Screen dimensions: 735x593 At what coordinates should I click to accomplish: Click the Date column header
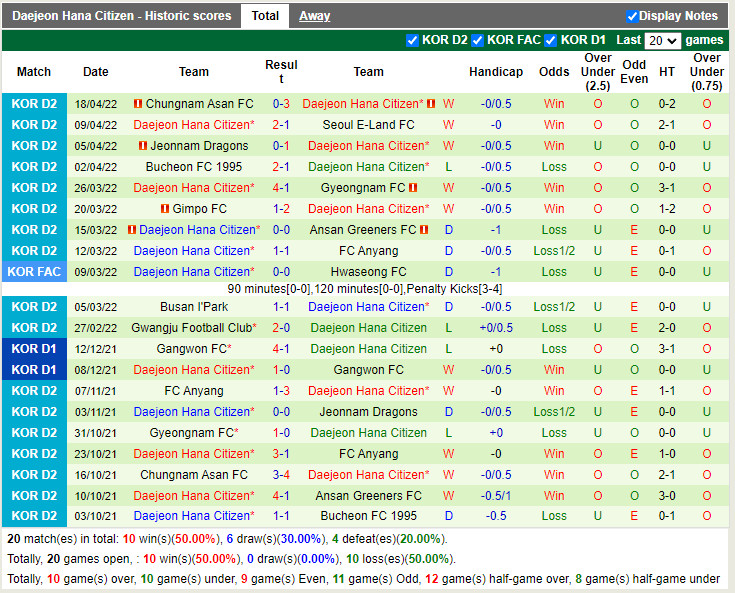[96, 72]
